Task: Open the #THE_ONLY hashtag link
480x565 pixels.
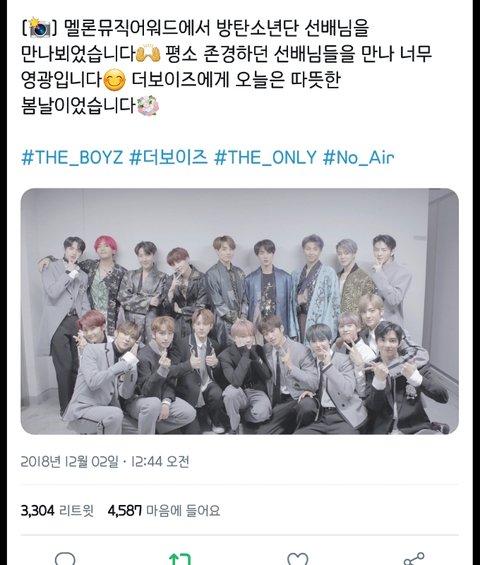Action: [x=265, y=157]
